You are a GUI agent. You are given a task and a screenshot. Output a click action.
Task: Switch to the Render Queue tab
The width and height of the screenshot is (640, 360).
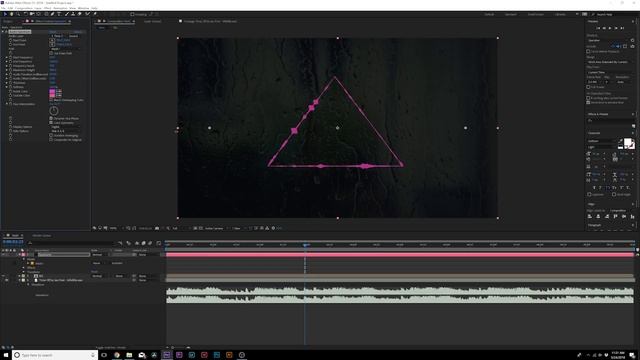click(42, 236)
